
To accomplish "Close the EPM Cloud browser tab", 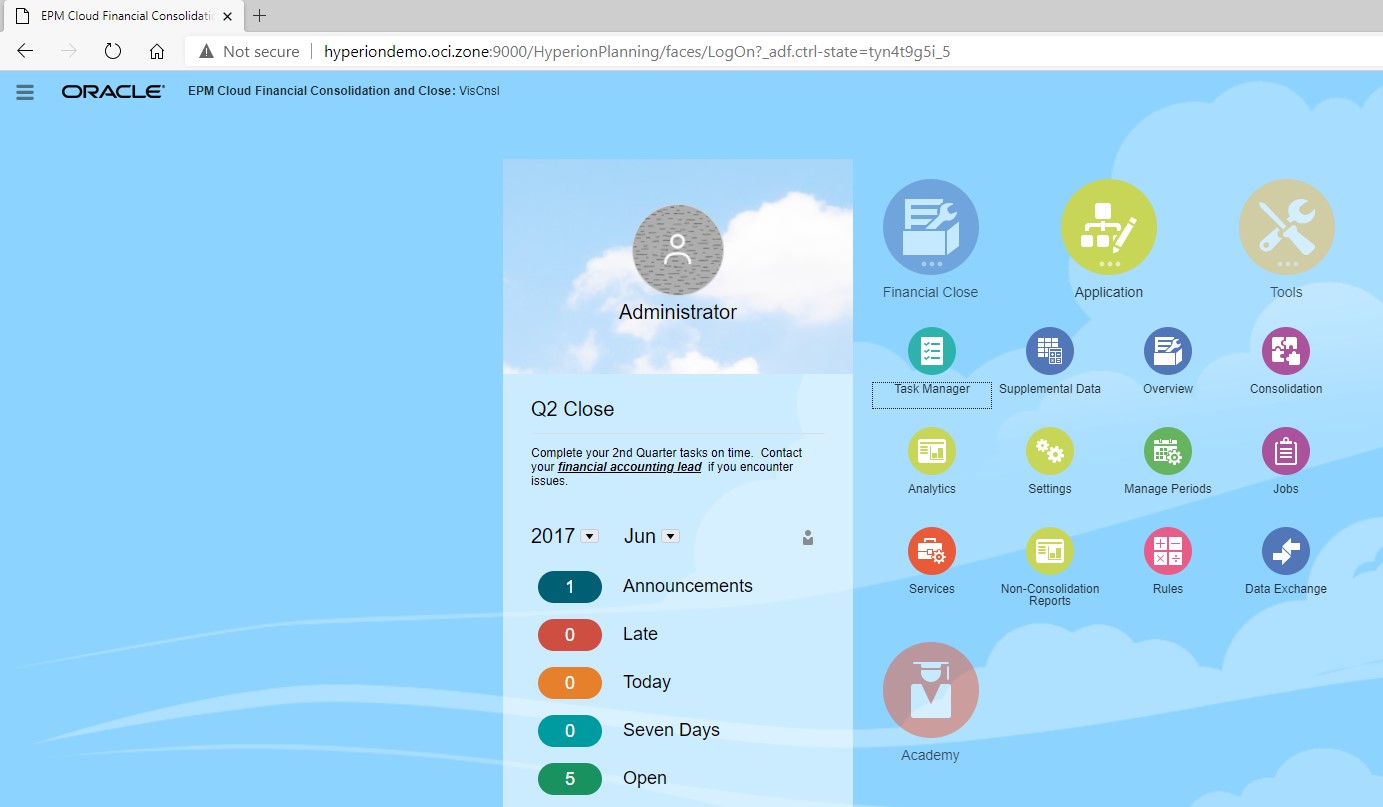I will click(227, 16).
